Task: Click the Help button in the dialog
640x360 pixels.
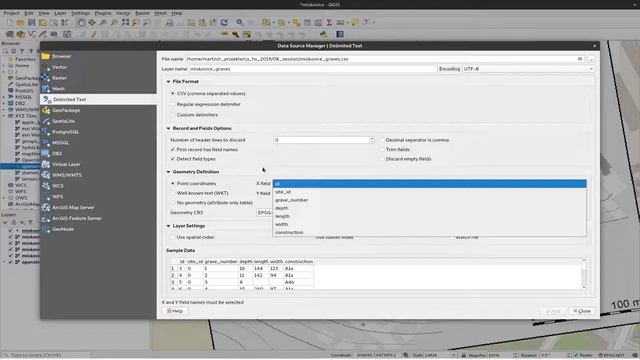Action: tap(175, 311)
